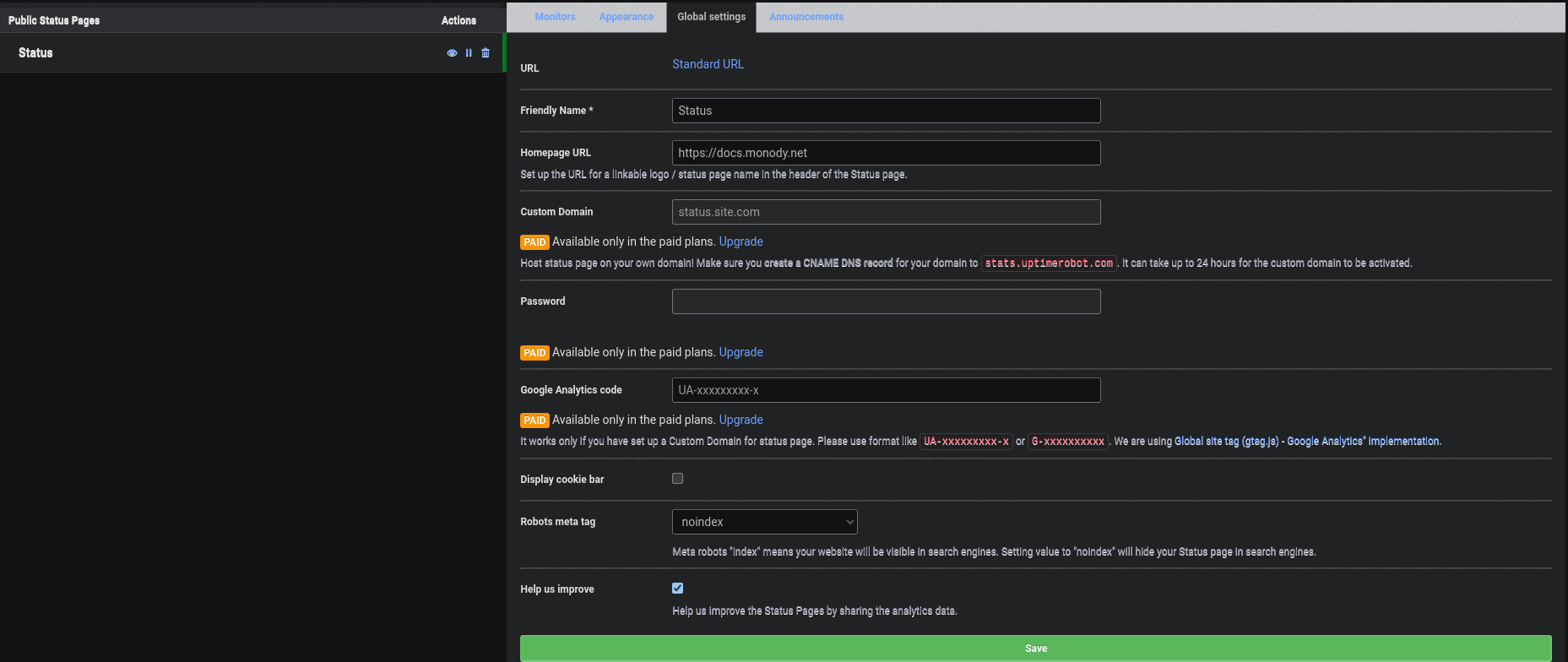Image resolution: width=1568 pixels, height=662 pixels.
Task: Enable the Display cookie bar checkbox
Action: click(x=677, y=479)
